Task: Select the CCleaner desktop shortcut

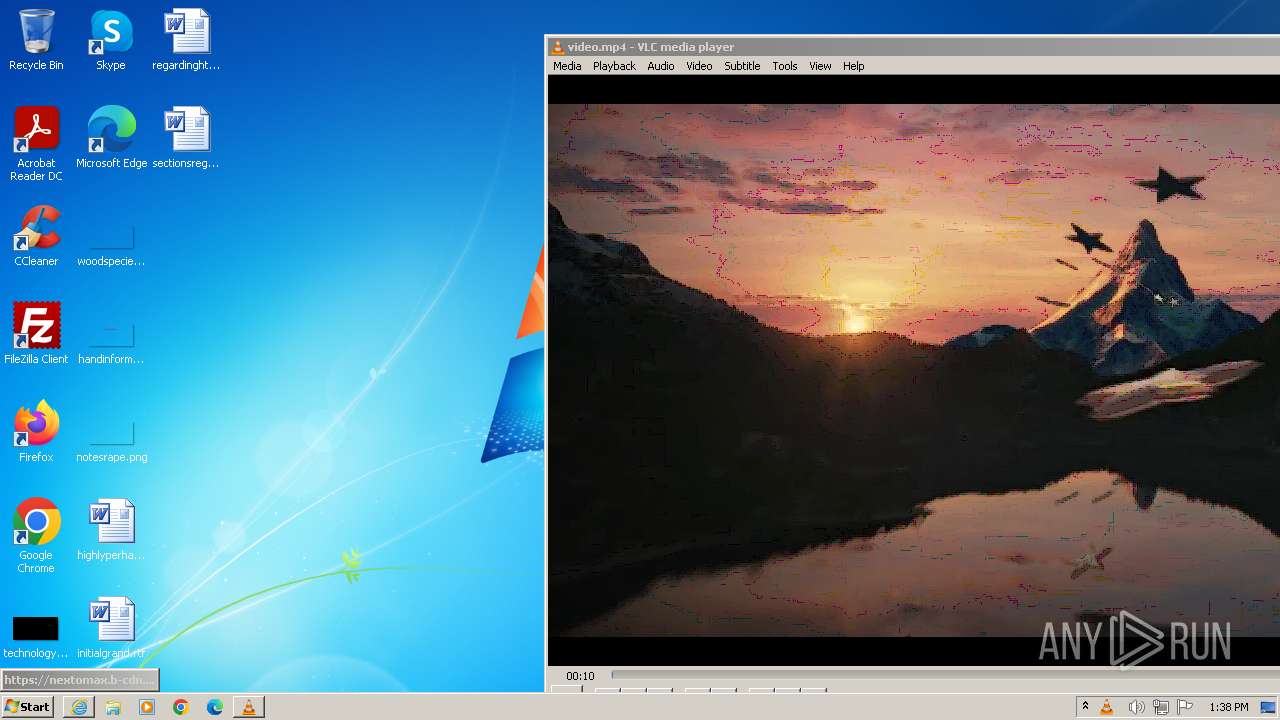Action: (x=36, y=236)
